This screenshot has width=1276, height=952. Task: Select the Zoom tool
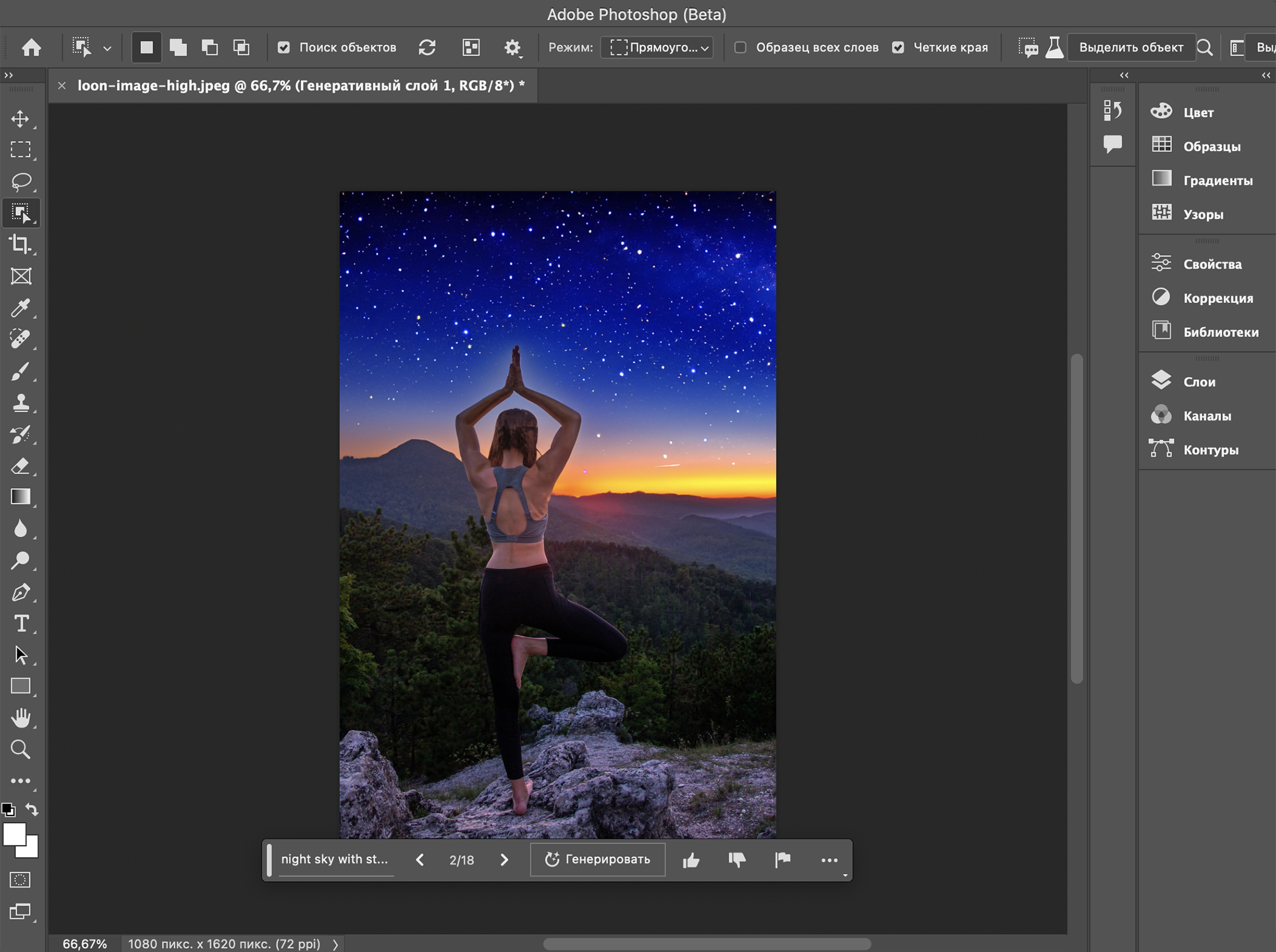(x=20, y=749)
